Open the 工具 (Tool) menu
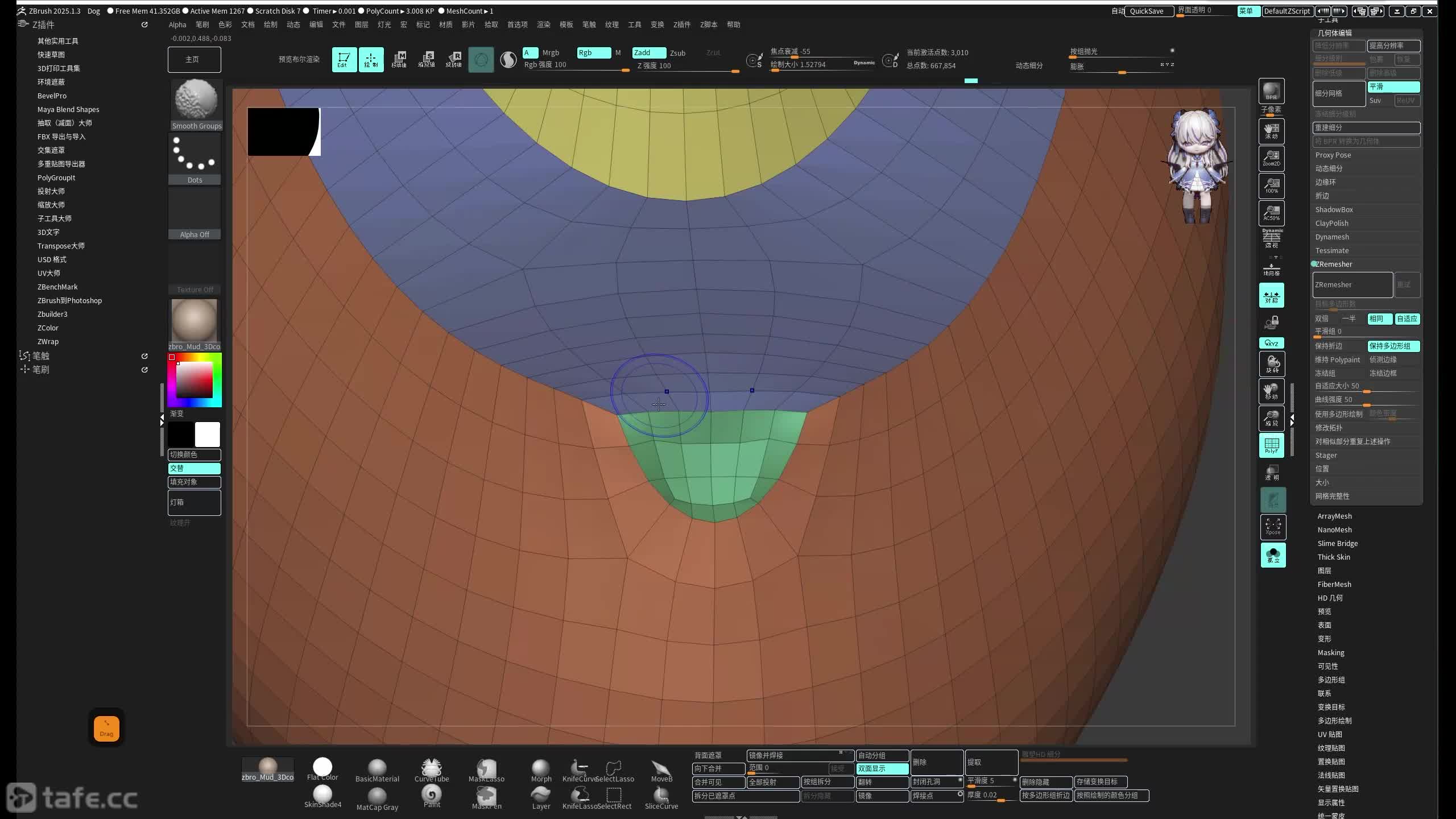The image size is (1456, 819). 635,24
